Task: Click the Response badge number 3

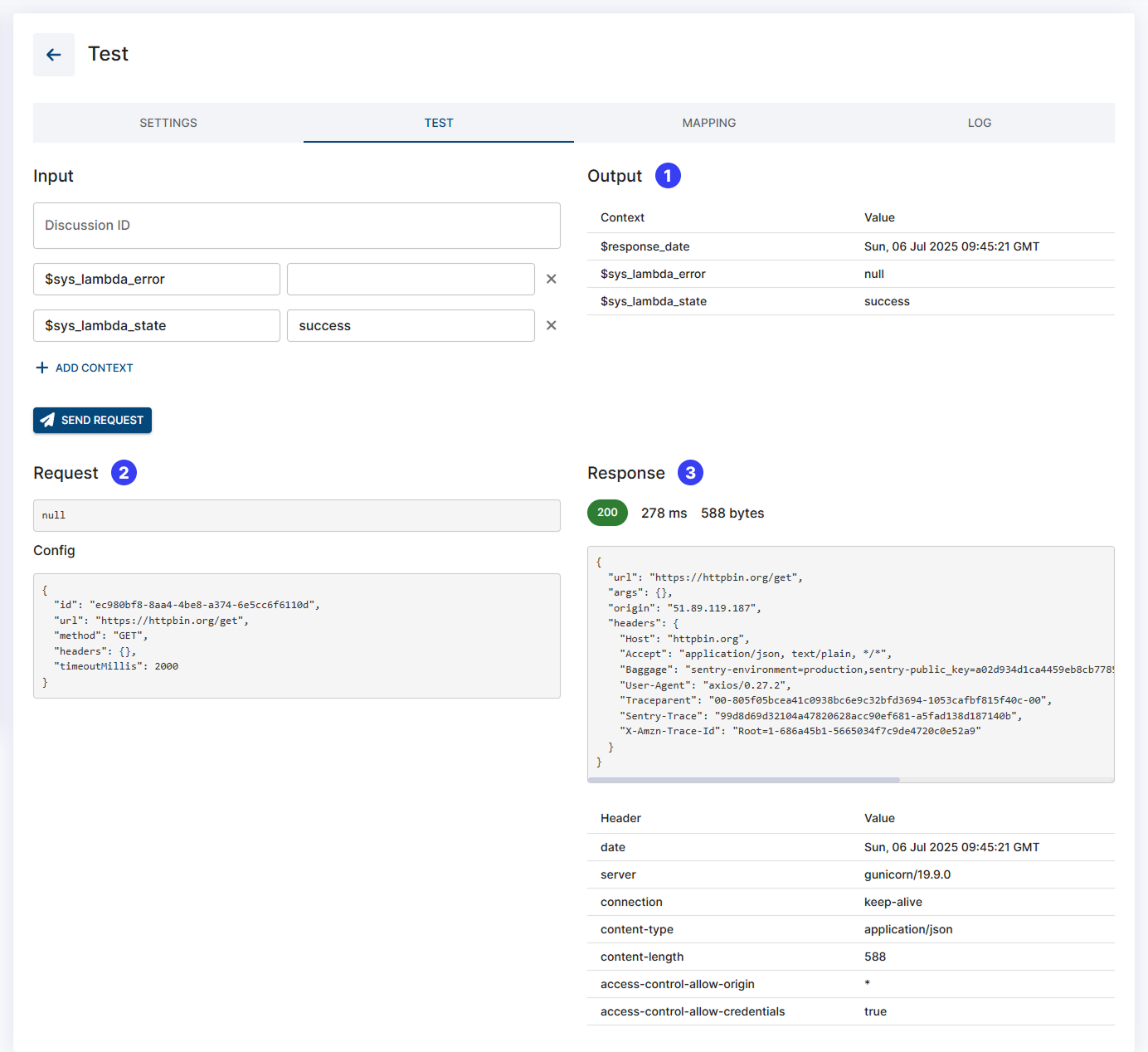Action: [690, 473]
